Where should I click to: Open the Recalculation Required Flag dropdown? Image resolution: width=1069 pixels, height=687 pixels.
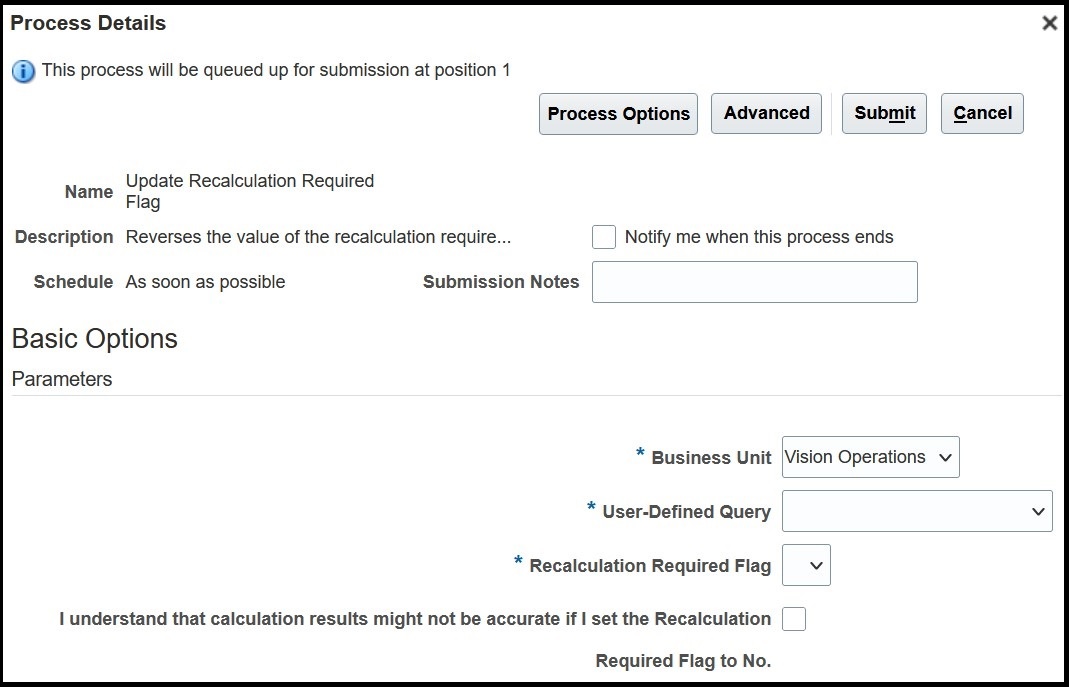pyautogui.click(x=806, y=566)
